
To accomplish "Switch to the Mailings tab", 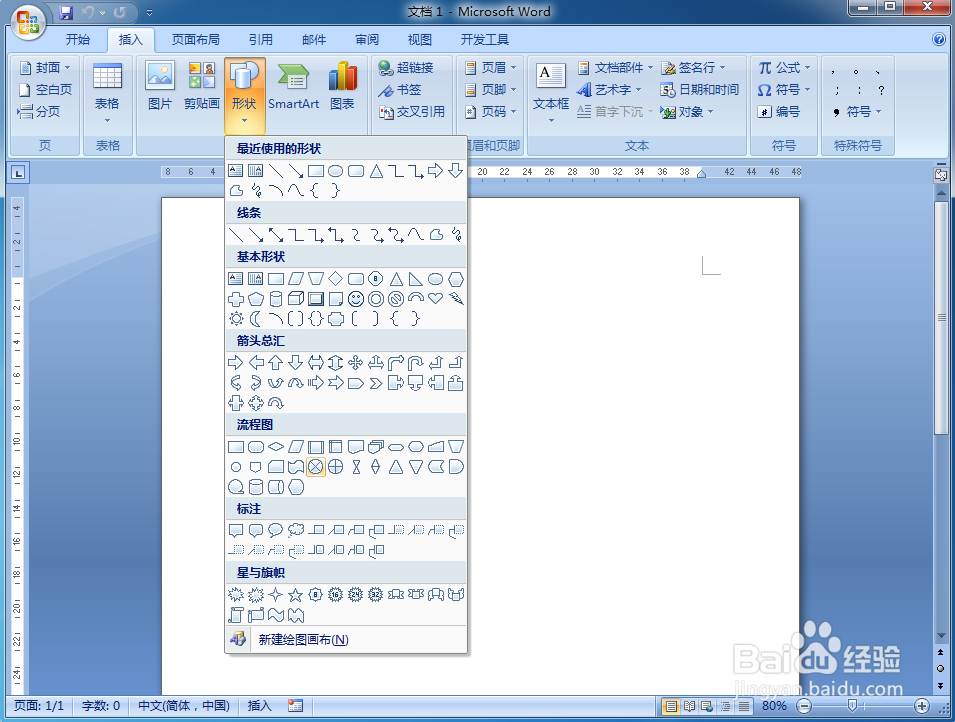I will [314, 40].
